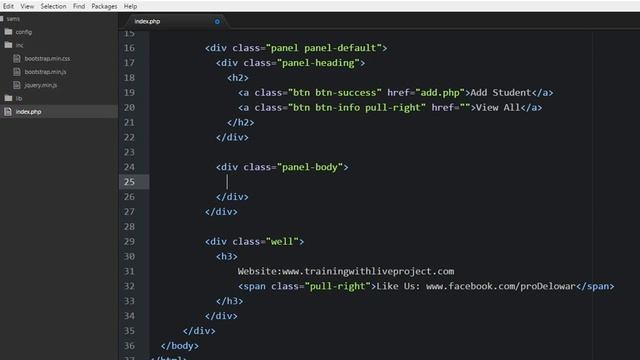Expand the config folder in tree

[x=24, y=32]
